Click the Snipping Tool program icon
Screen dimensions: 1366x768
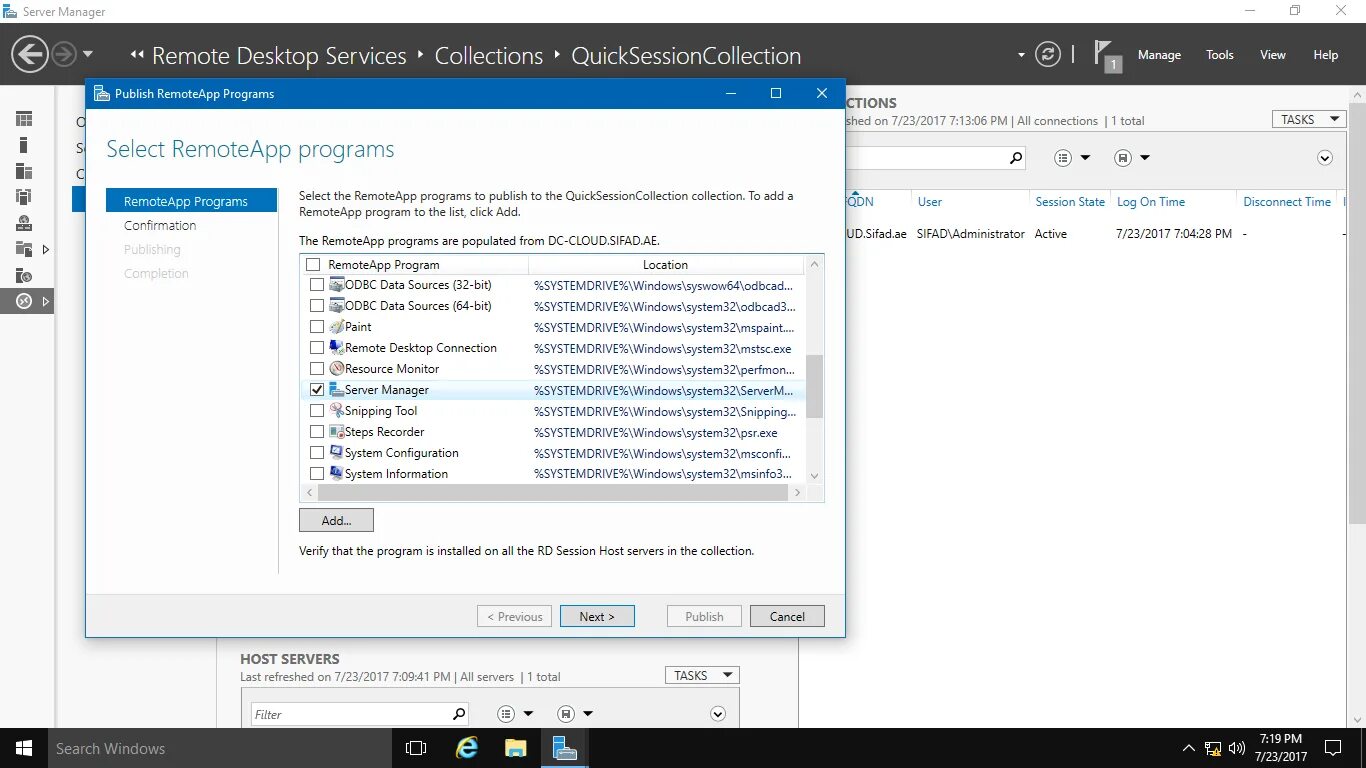(x=337, y=411)
